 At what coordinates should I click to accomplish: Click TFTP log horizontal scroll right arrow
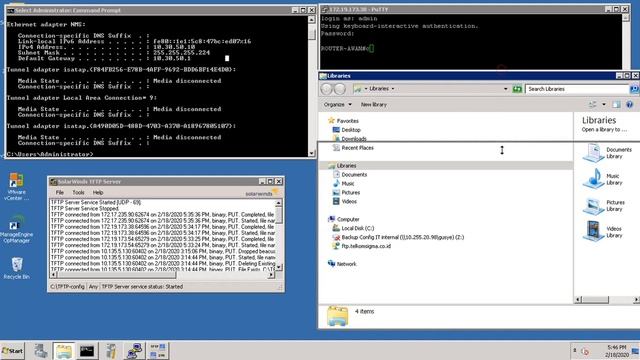271,275
